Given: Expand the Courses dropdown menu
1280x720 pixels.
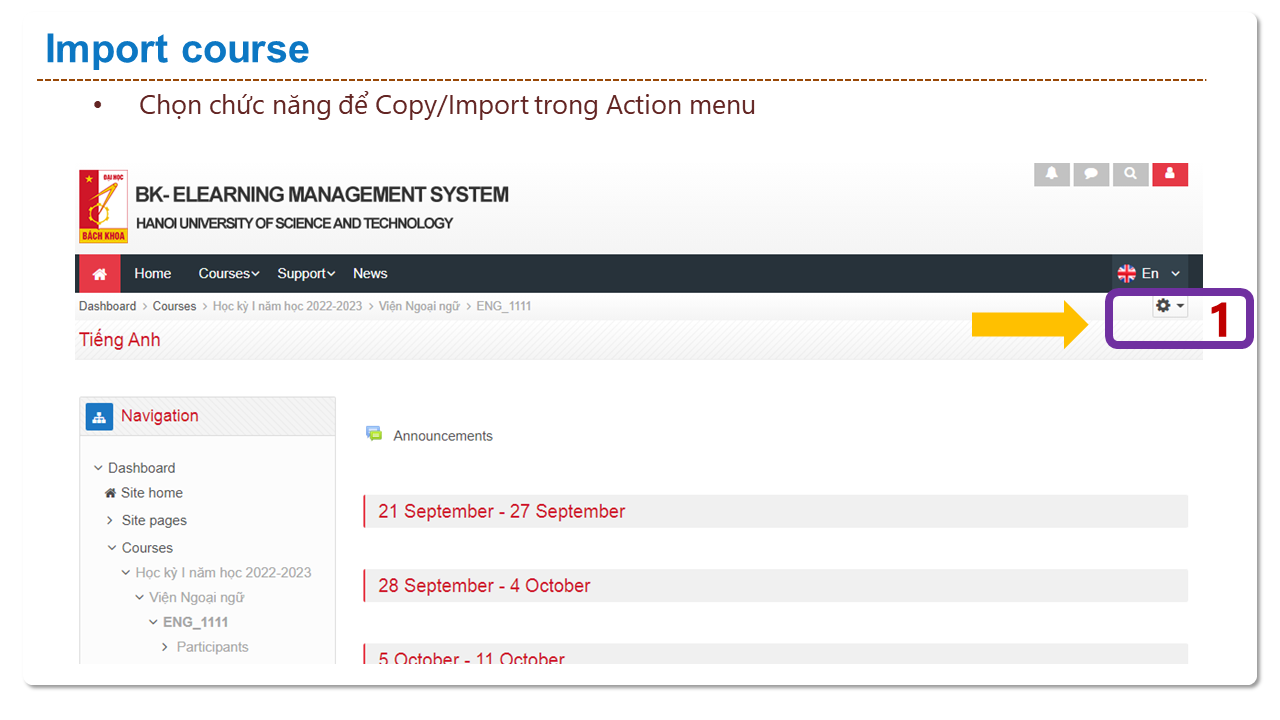Looking at the screenshot, I should (228, 274).
